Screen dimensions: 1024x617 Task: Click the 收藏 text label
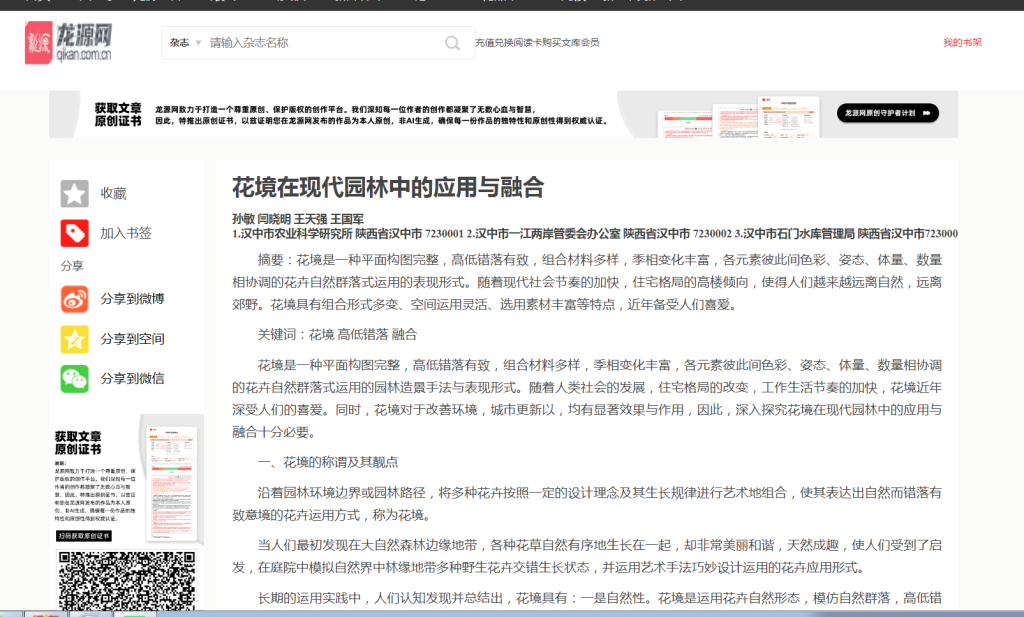pyautogui.click(x=113, y=193)
